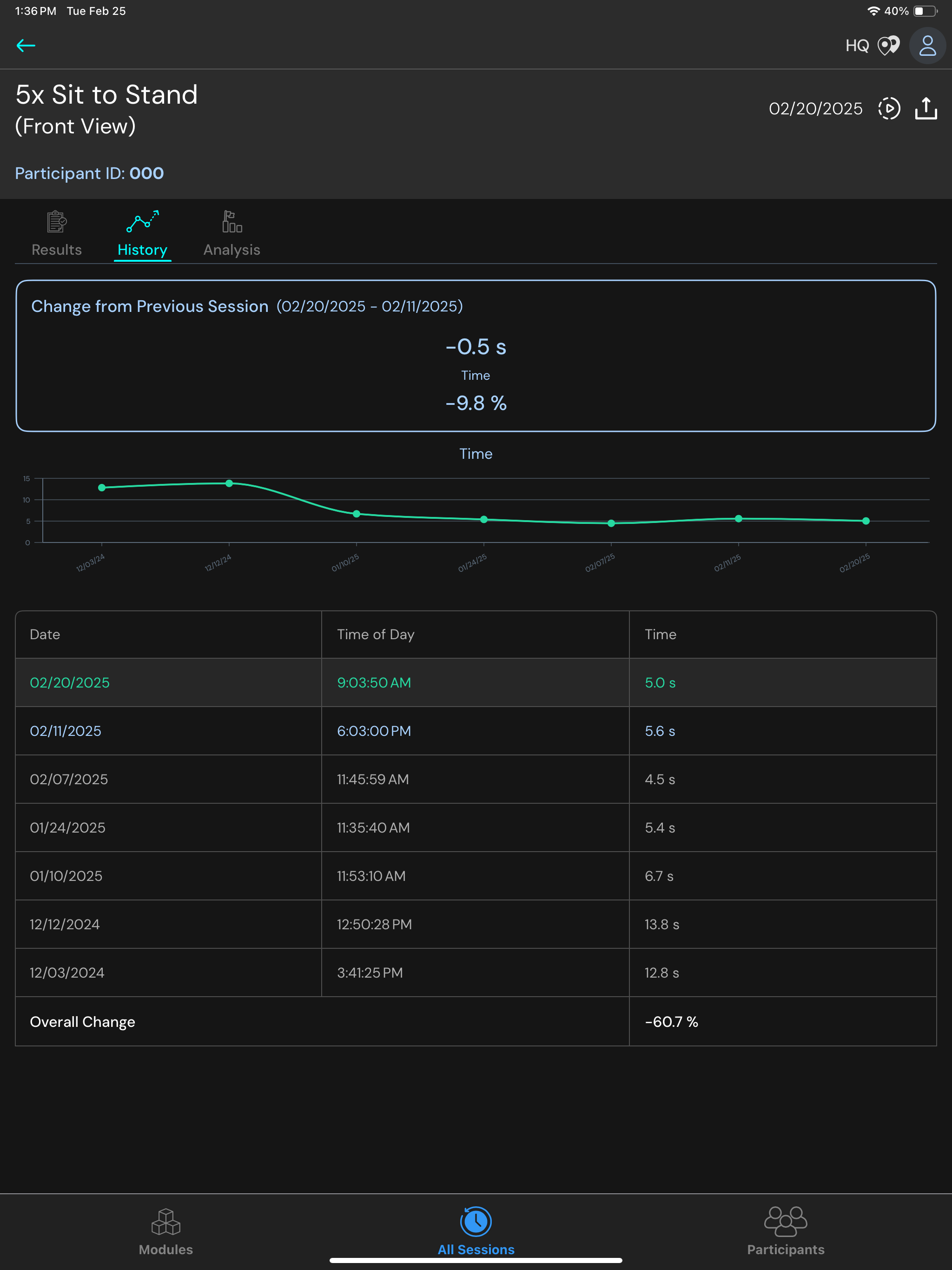Click the HQ label in header
Image resolution: width=952 pixels, height=1270 pixels.
pyautogui.click(x=857, y=46)
